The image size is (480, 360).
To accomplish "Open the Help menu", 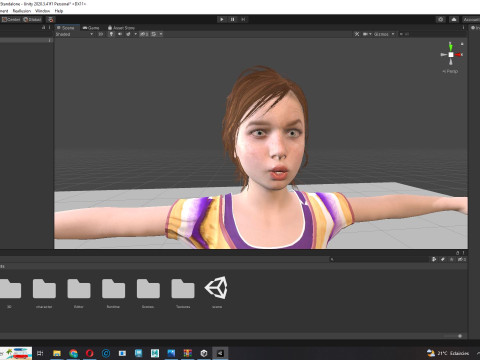I will [x=59, y=11].
